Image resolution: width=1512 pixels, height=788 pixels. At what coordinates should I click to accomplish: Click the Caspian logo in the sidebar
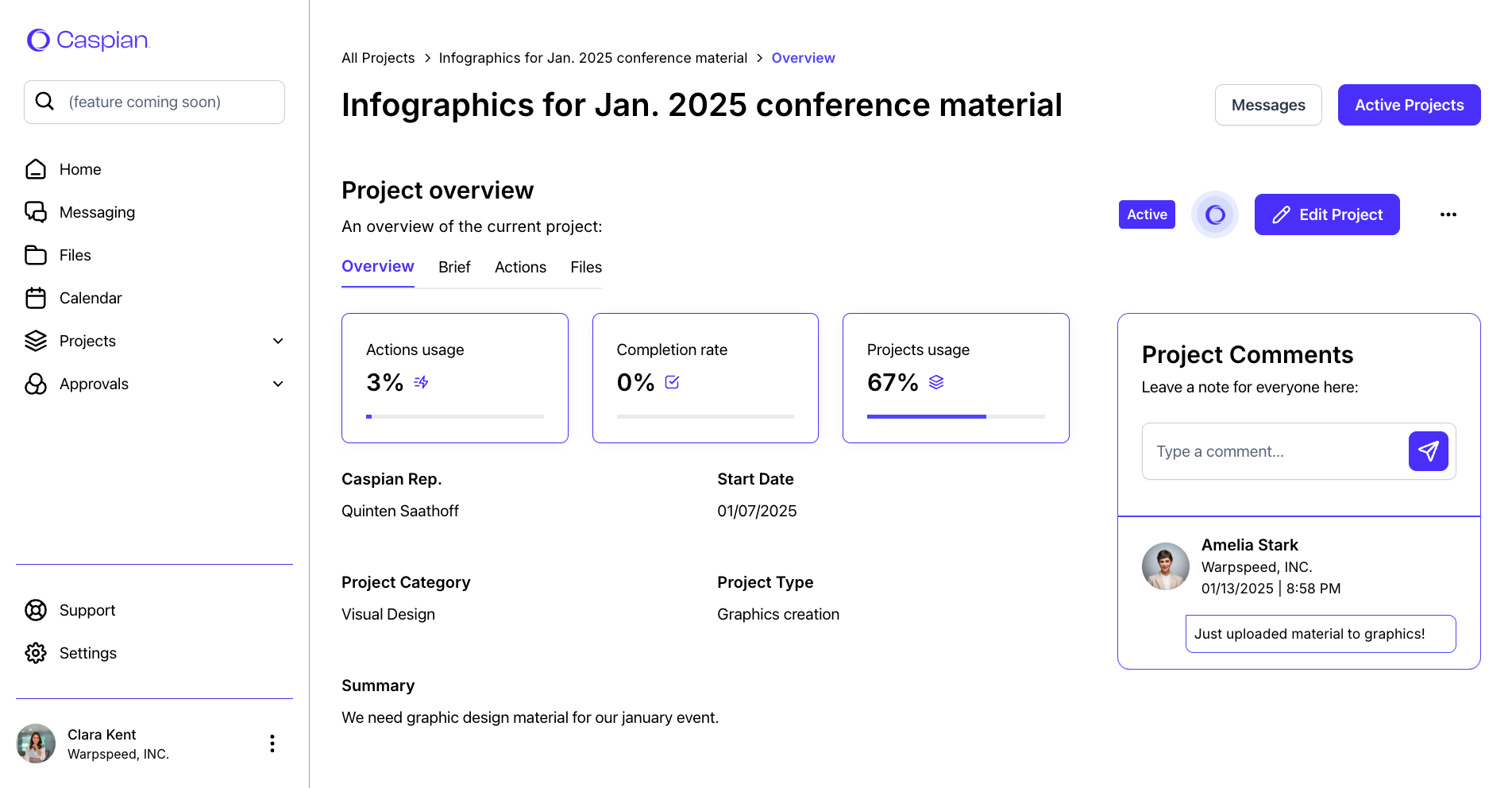pyautogui.click(x=88, y=40)
